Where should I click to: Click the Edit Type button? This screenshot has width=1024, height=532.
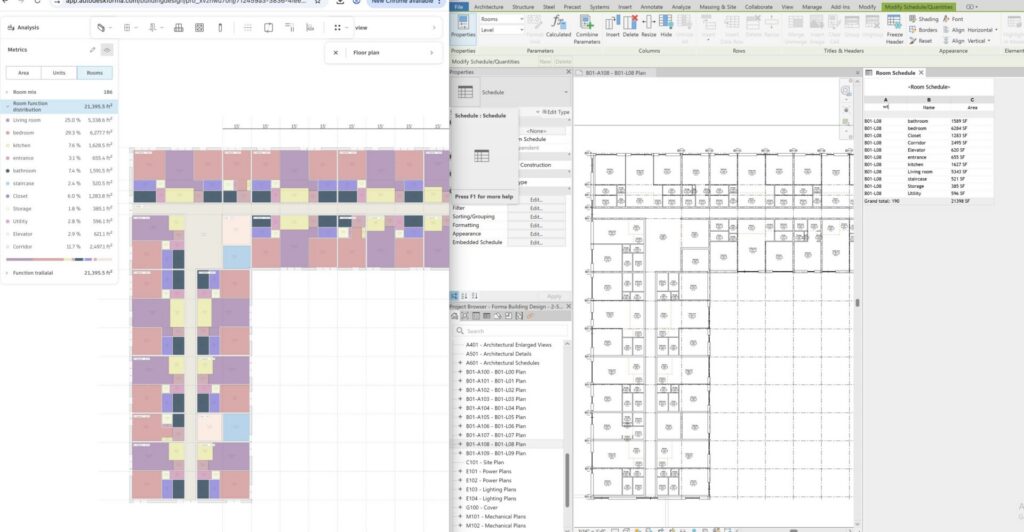point(551,112)
